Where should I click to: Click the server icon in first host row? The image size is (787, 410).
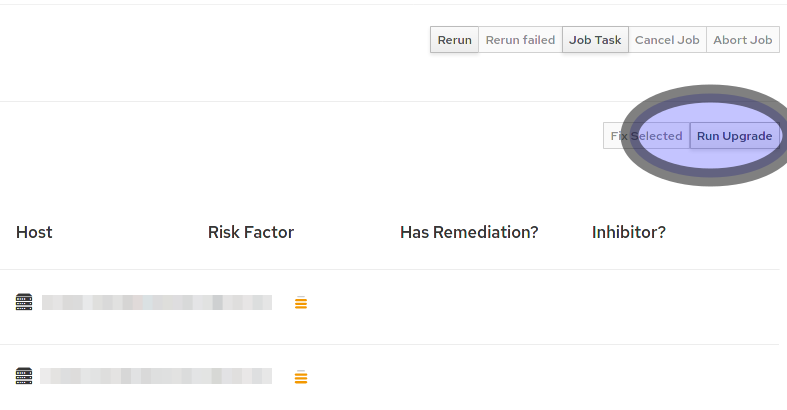coord(24,302)
